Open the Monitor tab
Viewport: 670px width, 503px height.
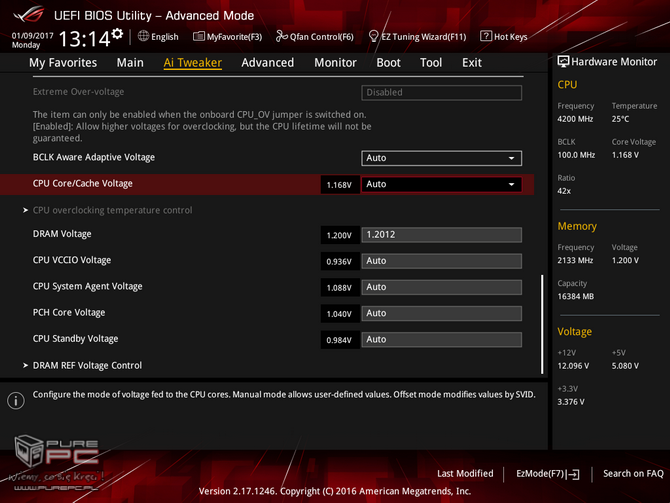335,62
